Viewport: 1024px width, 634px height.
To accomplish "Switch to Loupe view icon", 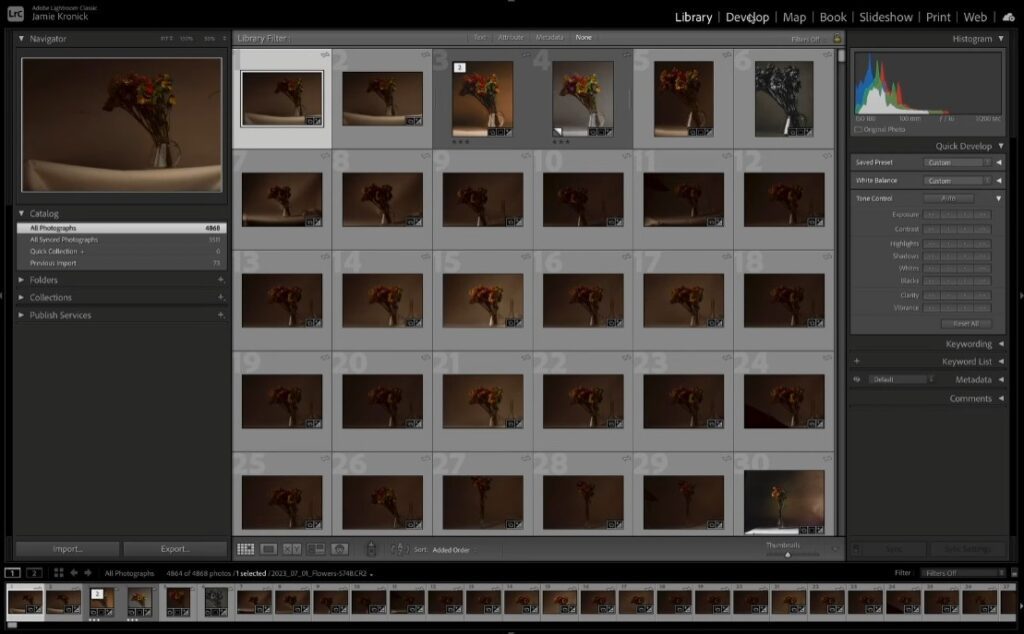I will [268, 549].
